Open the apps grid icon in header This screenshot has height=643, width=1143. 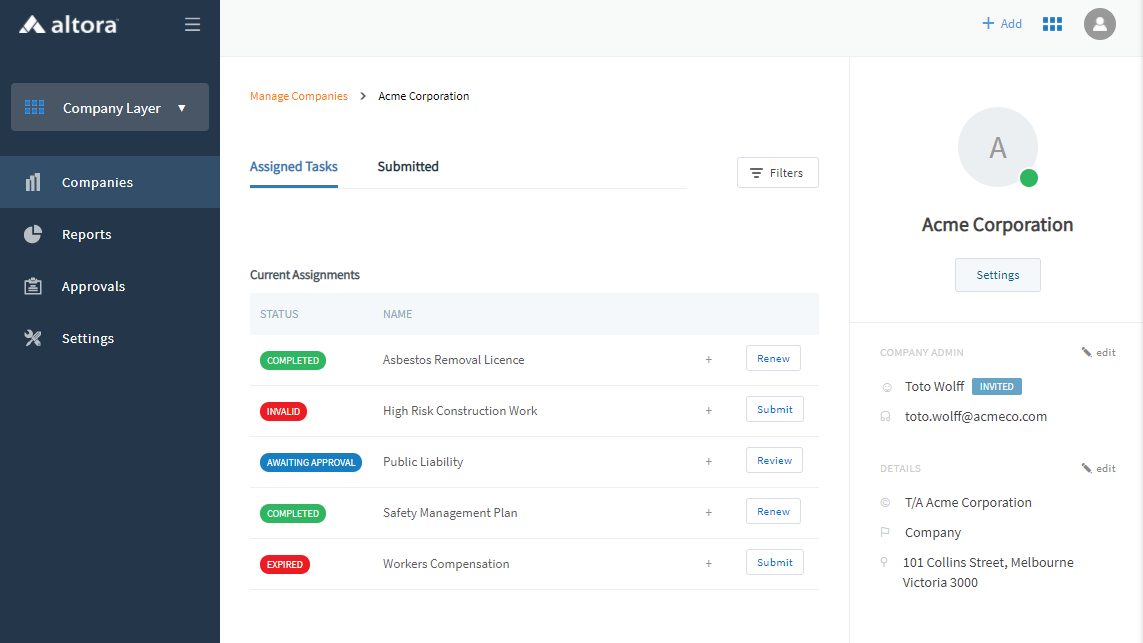pos(1052,24)
